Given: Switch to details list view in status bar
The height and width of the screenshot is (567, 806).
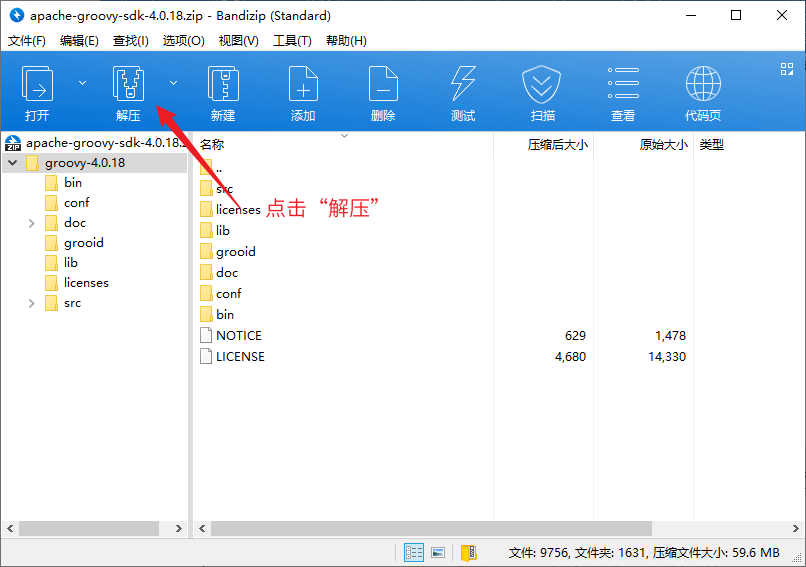Looking at the screenshot, I should tap(414, 553).
